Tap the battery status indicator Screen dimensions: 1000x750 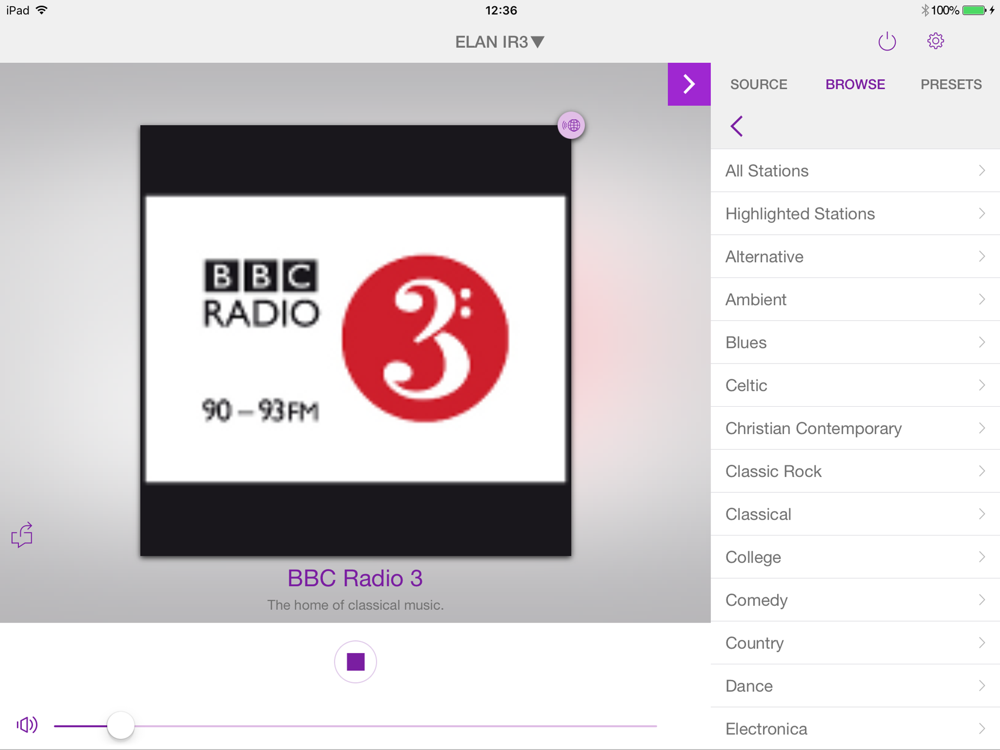pos(973,10)
